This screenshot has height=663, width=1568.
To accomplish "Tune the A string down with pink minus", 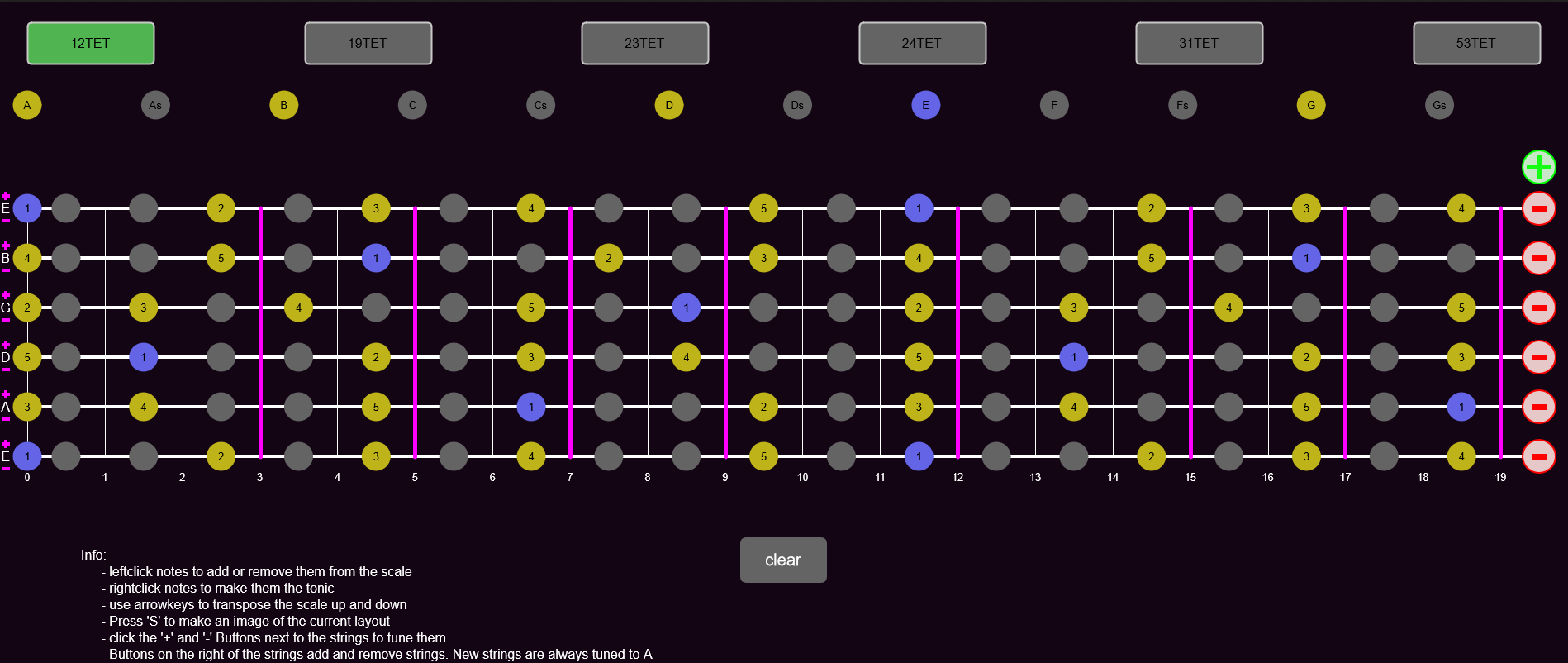I will [6, 419].
